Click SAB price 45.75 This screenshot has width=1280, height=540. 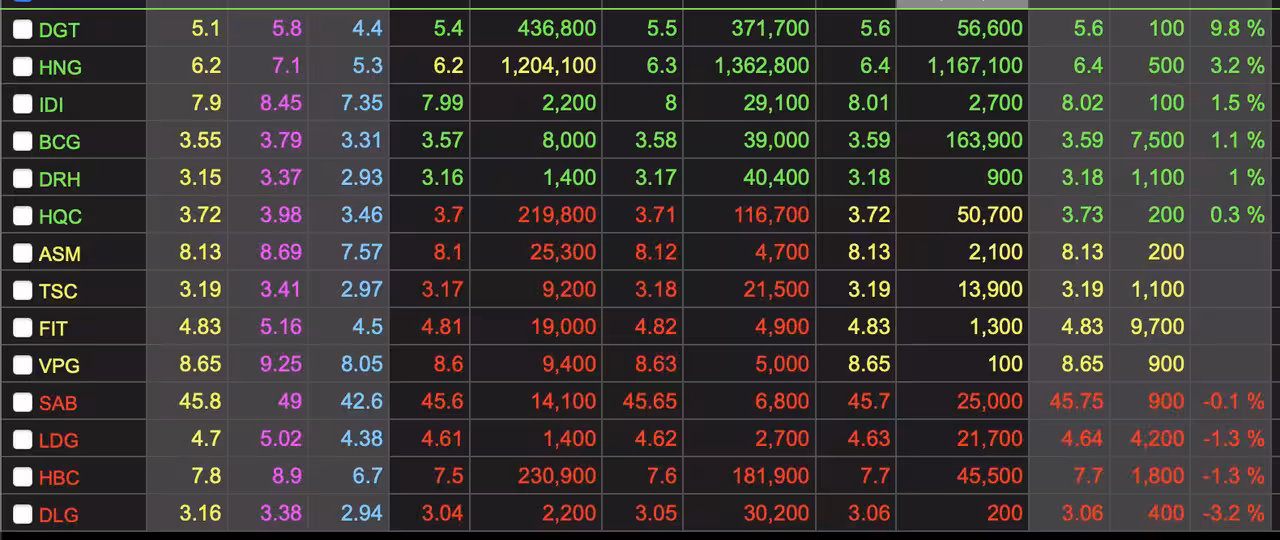[1076, 402]
